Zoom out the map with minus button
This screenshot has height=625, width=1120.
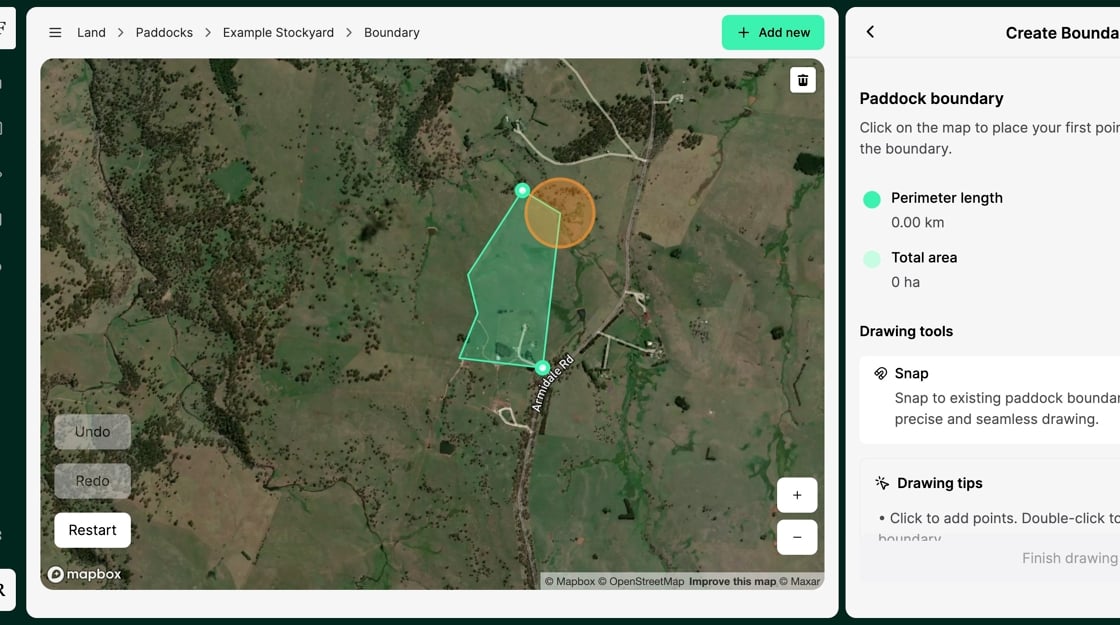(x=797, y=537)
